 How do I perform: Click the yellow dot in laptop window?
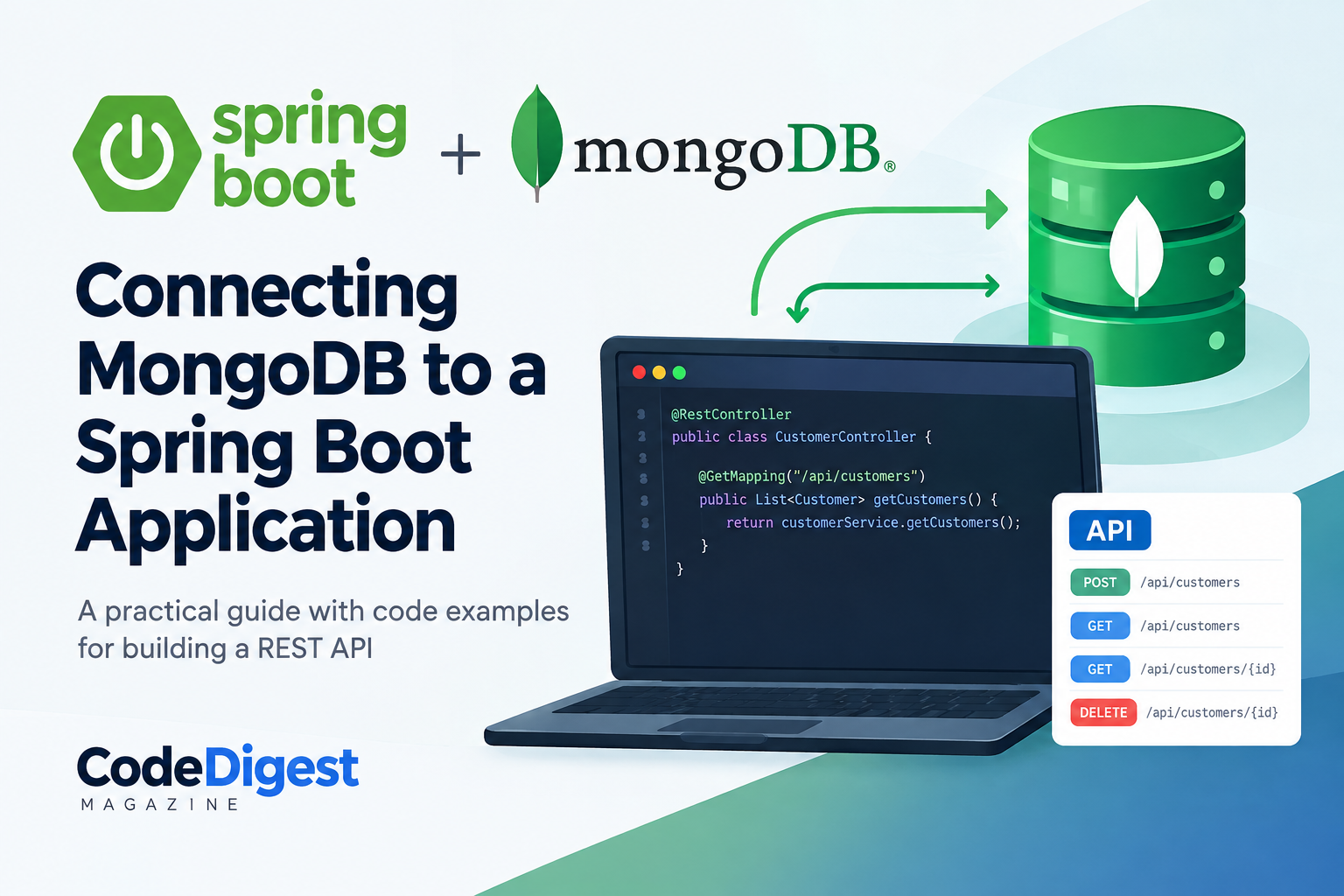[x=659, y=373]
